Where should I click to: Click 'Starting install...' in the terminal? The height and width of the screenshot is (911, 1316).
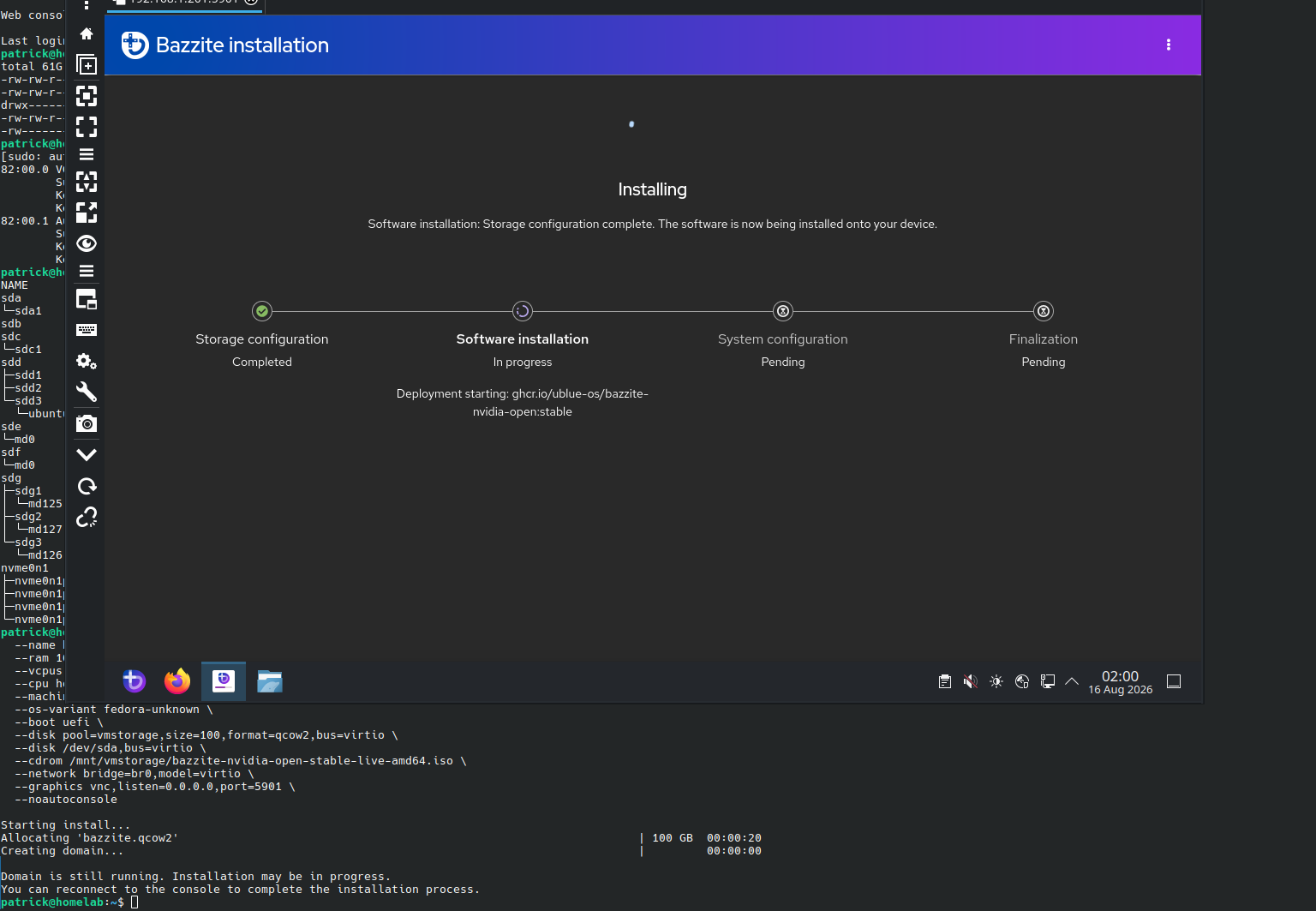(66, 825)
